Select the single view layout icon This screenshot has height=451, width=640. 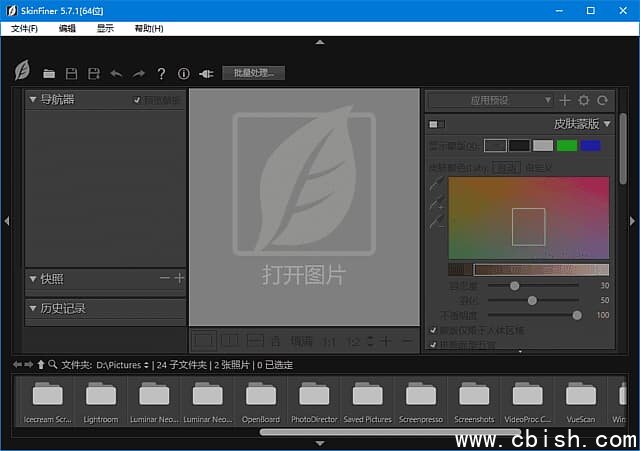[204, 341]
